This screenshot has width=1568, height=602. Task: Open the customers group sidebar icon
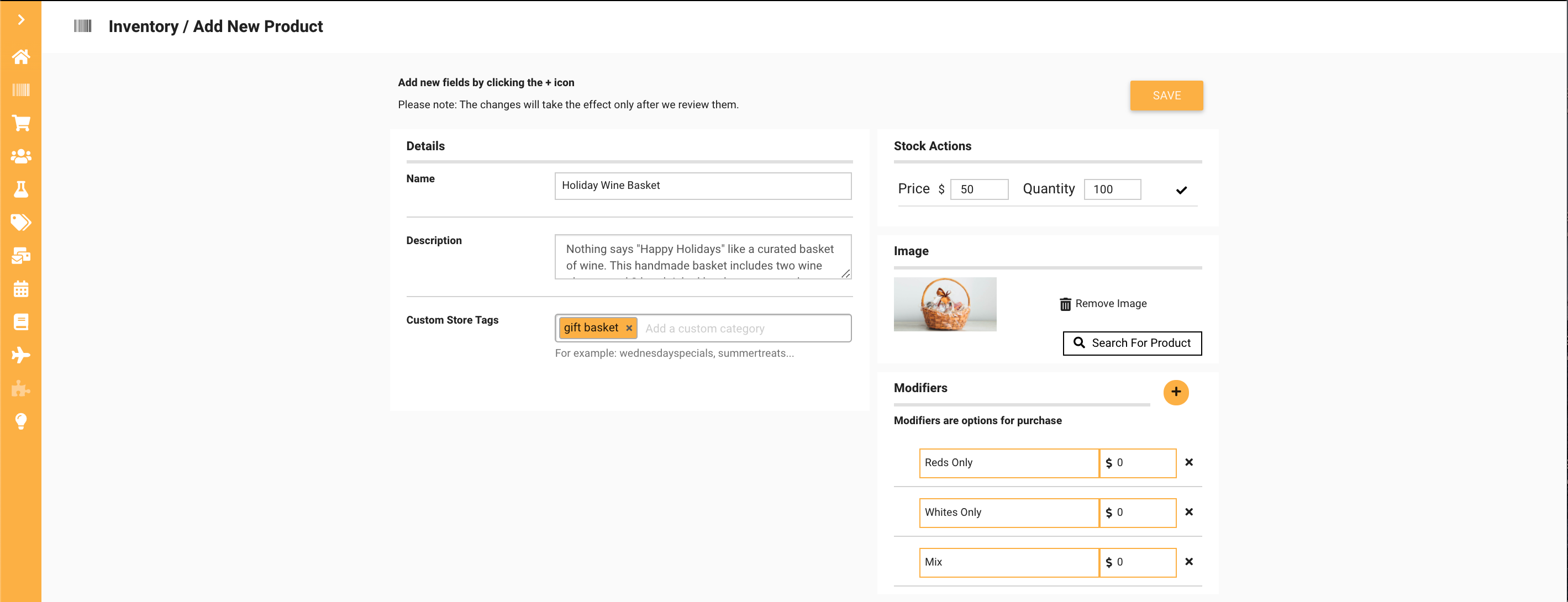pos(20,156)
